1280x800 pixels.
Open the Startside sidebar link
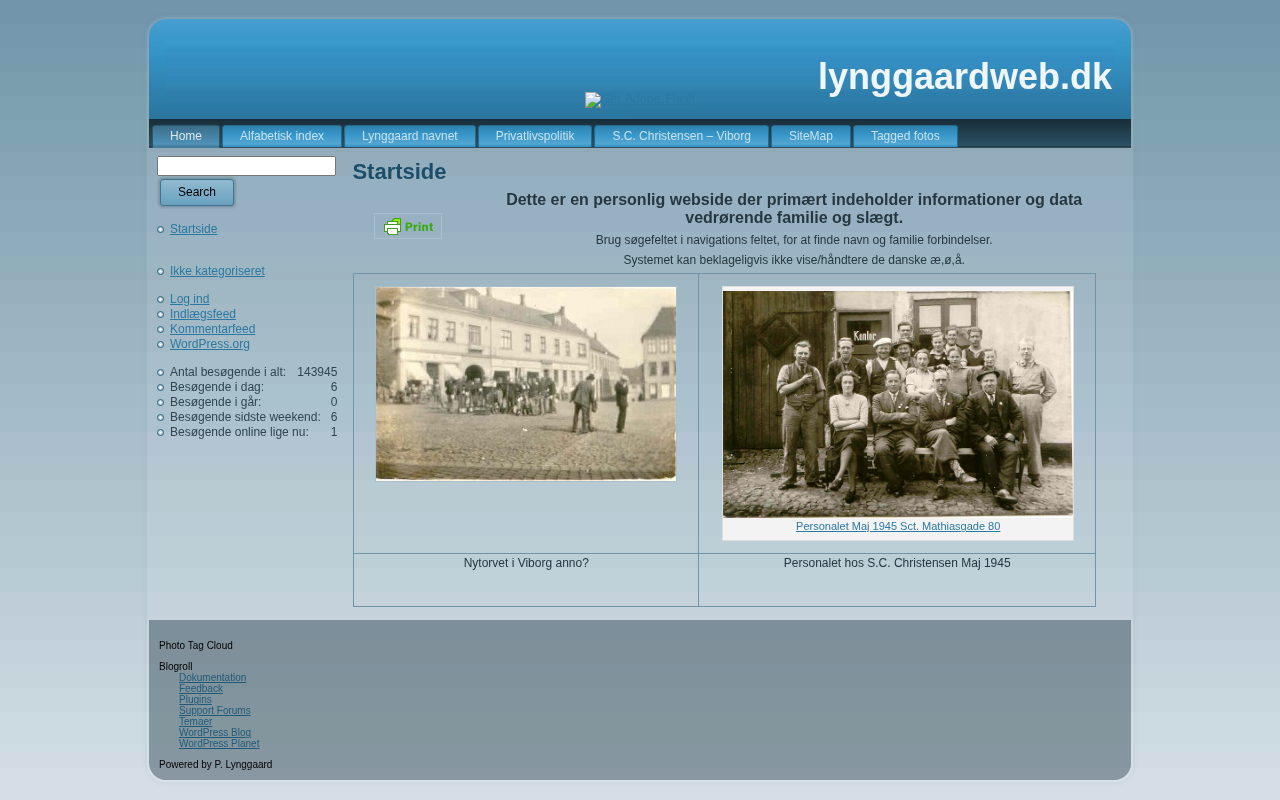tap(193, 229)
